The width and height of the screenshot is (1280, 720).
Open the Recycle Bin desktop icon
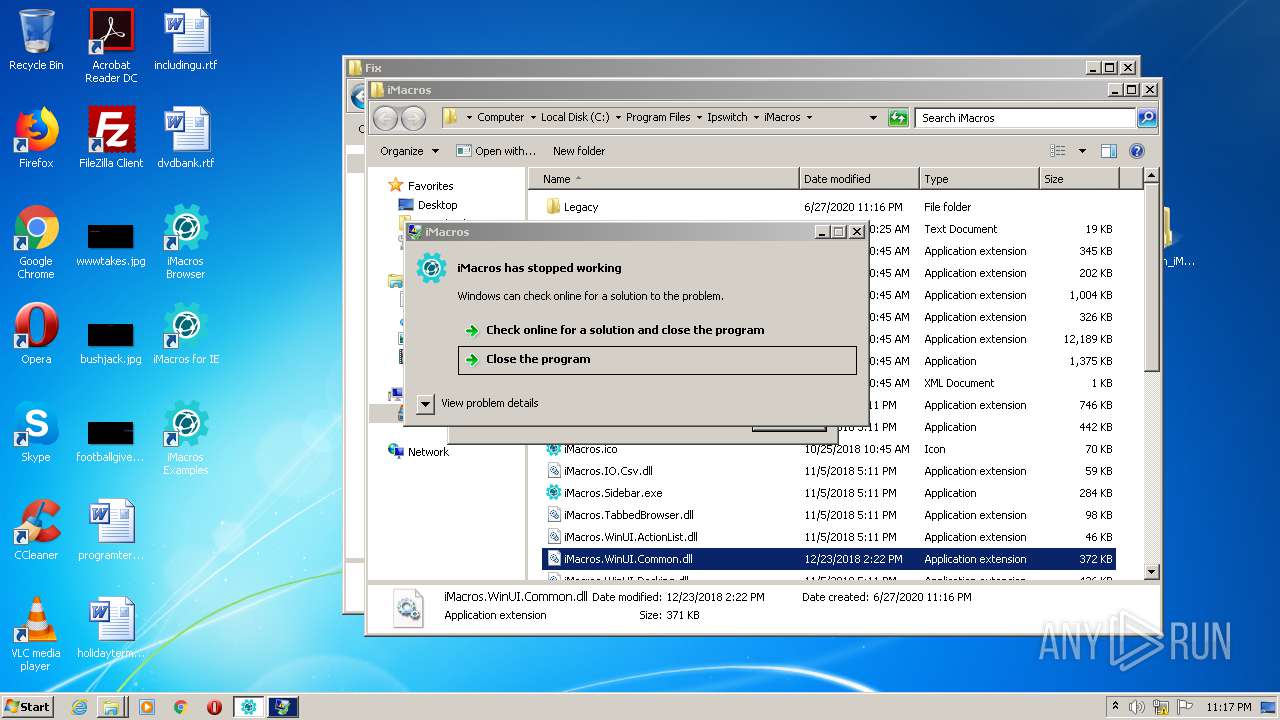[x=36, y=40]
